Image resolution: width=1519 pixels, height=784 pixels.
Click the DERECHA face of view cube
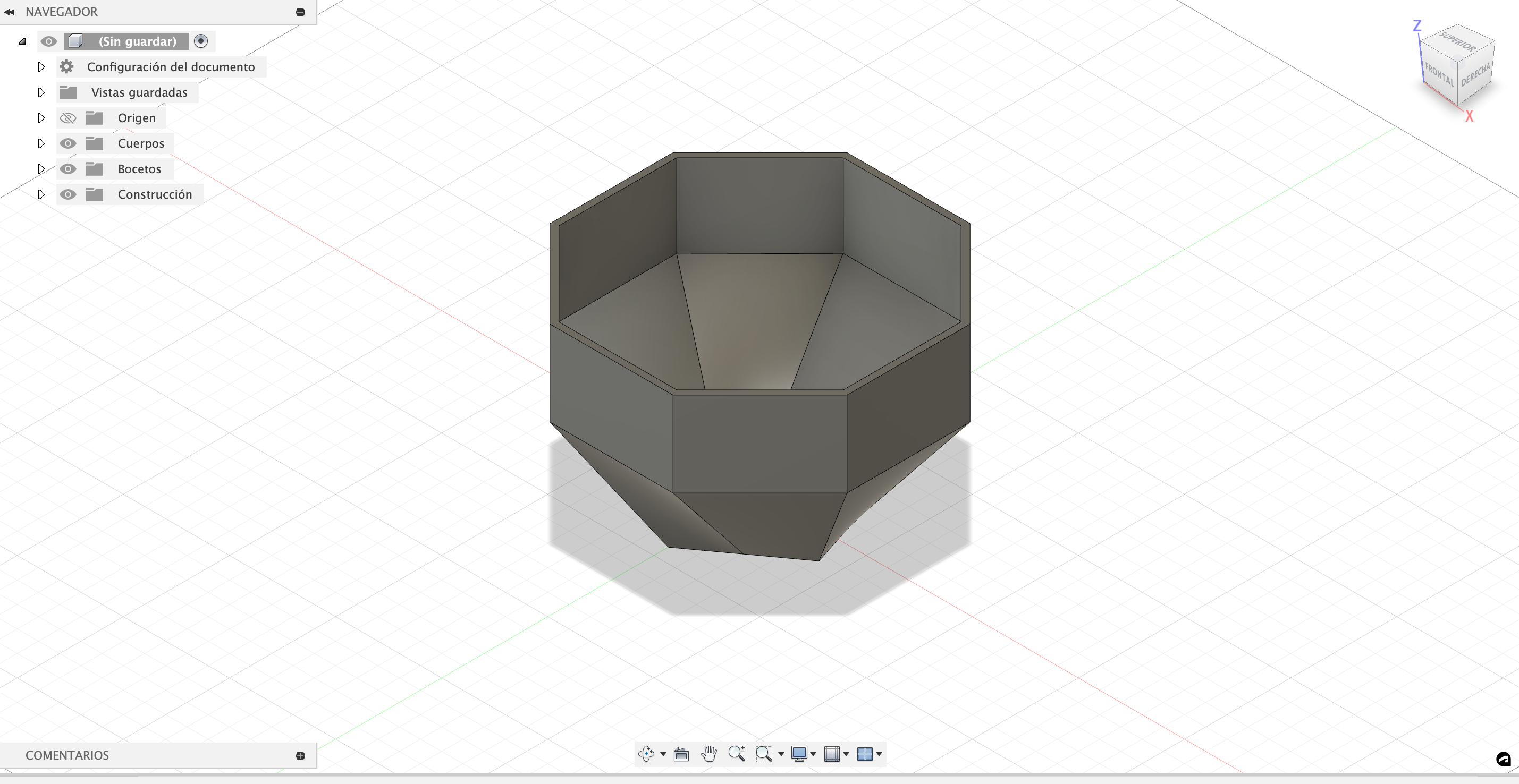pos(1476,73)
